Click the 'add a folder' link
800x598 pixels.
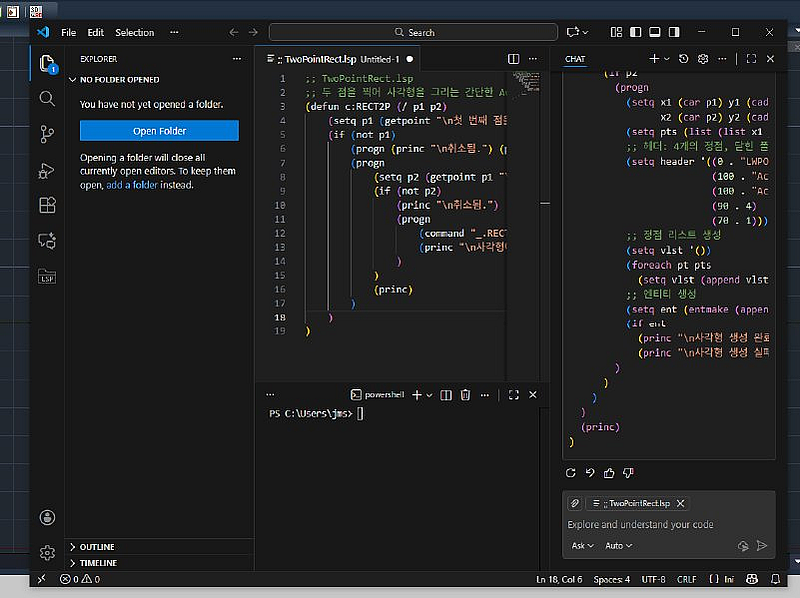[x=132, y=185]
